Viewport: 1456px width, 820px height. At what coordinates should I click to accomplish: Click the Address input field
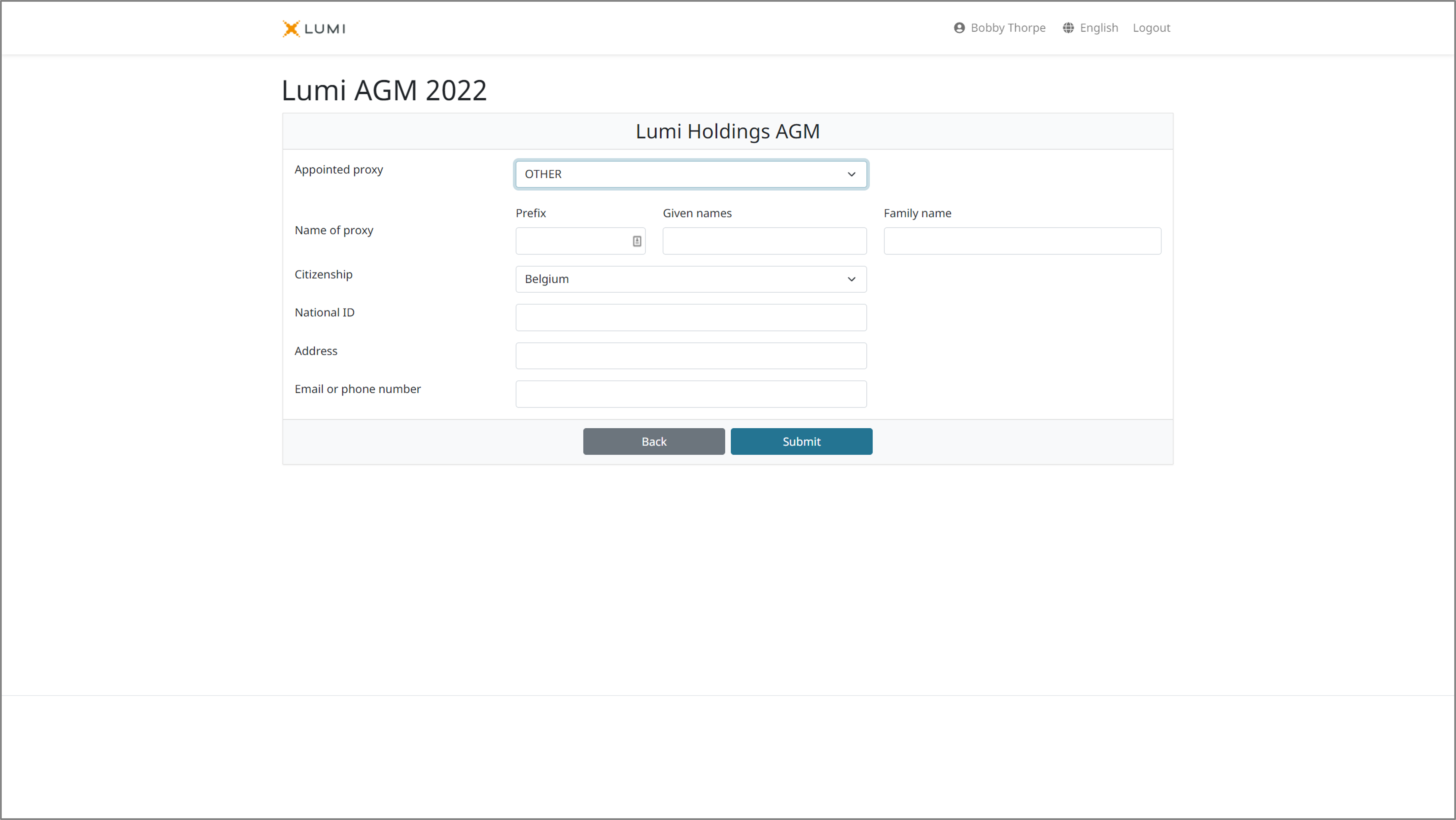coord(691,355)
